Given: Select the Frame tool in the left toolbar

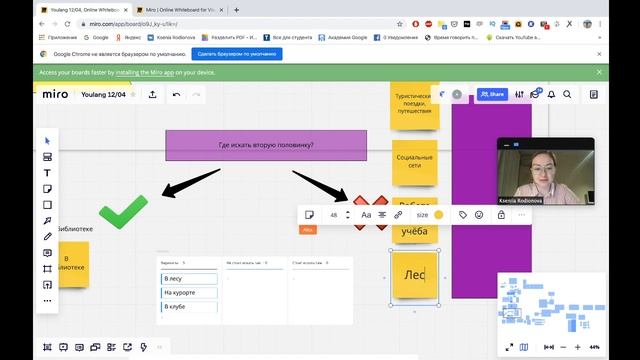Looking at the screenshot, I should pyautogui.click(x=47, y=269).
